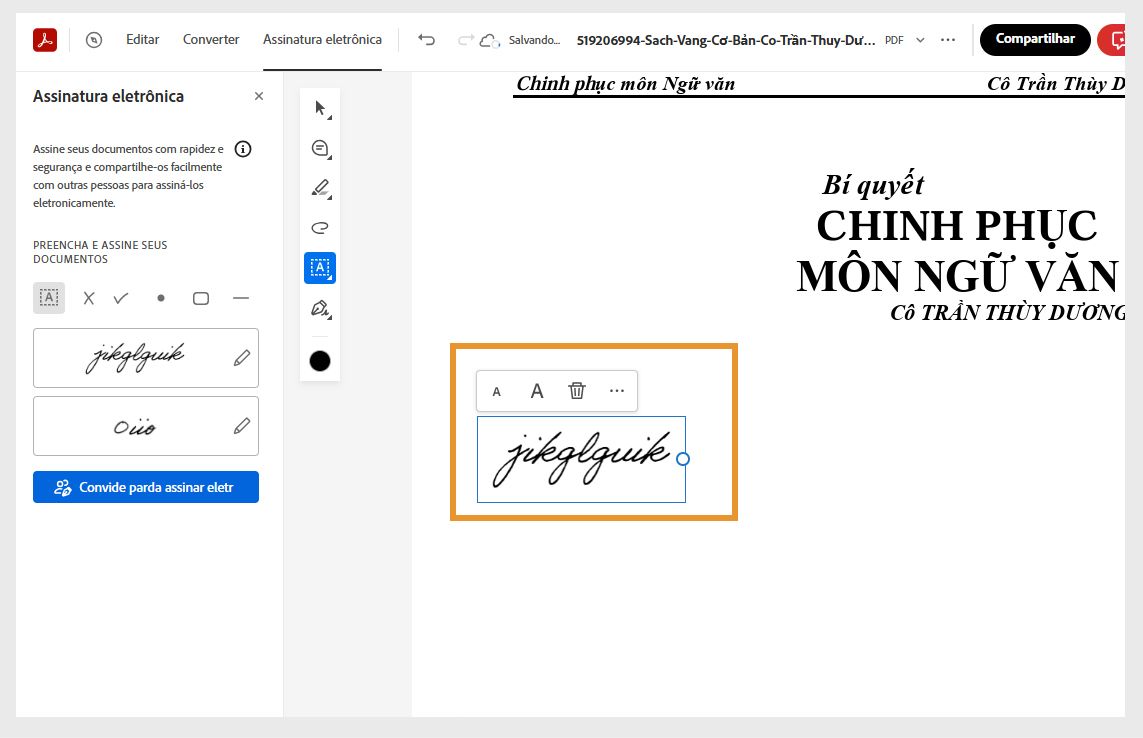Screen dimensions: 1143x738
Task: Click the Adobe Acrobat home logo
Action: click(x=45, y=39)
